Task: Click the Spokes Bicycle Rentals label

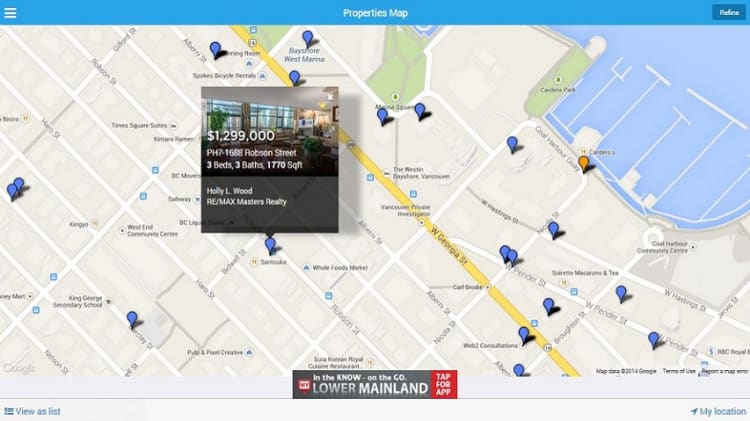Action: (224, 76)
